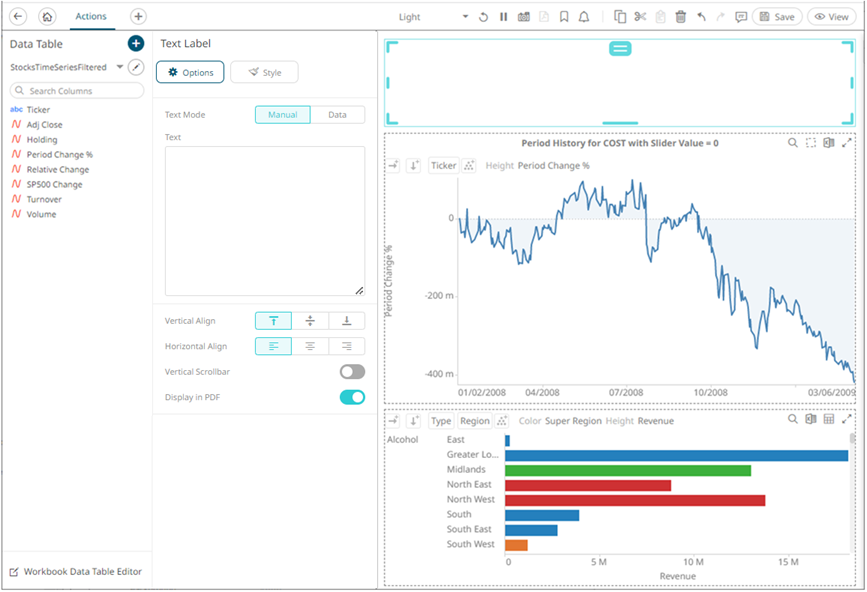Click the notification bell icon
This screenshot has height=592, width=867.
[x=584, y=17]
